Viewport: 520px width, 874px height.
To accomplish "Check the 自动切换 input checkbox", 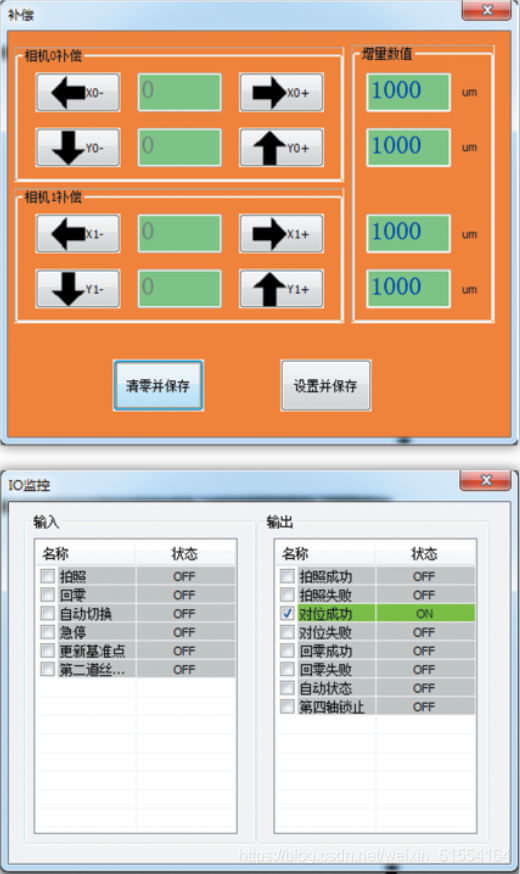I will tap(48, 613).
